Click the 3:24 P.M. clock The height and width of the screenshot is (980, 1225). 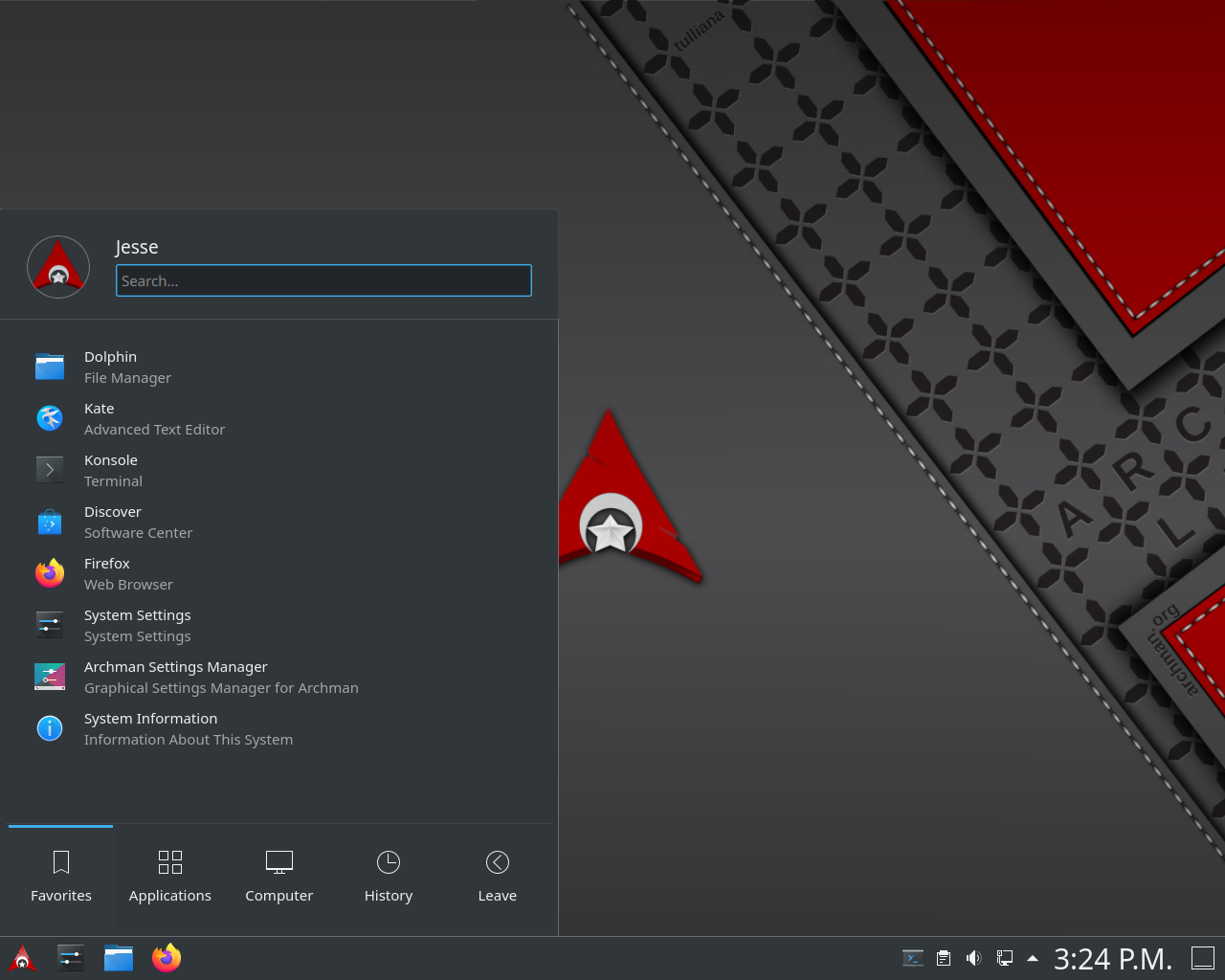point(1113,959)
